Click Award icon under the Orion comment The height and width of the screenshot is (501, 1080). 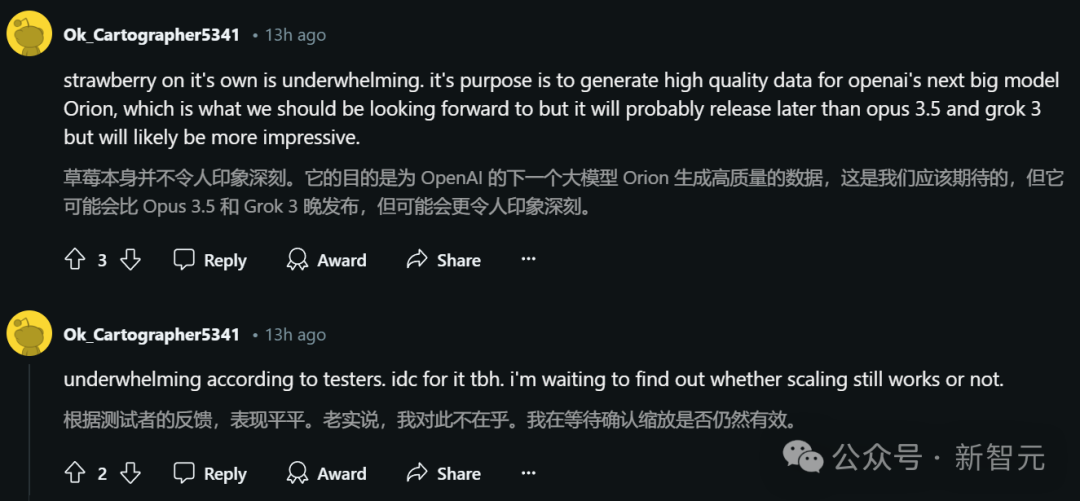tap(297, 260)
